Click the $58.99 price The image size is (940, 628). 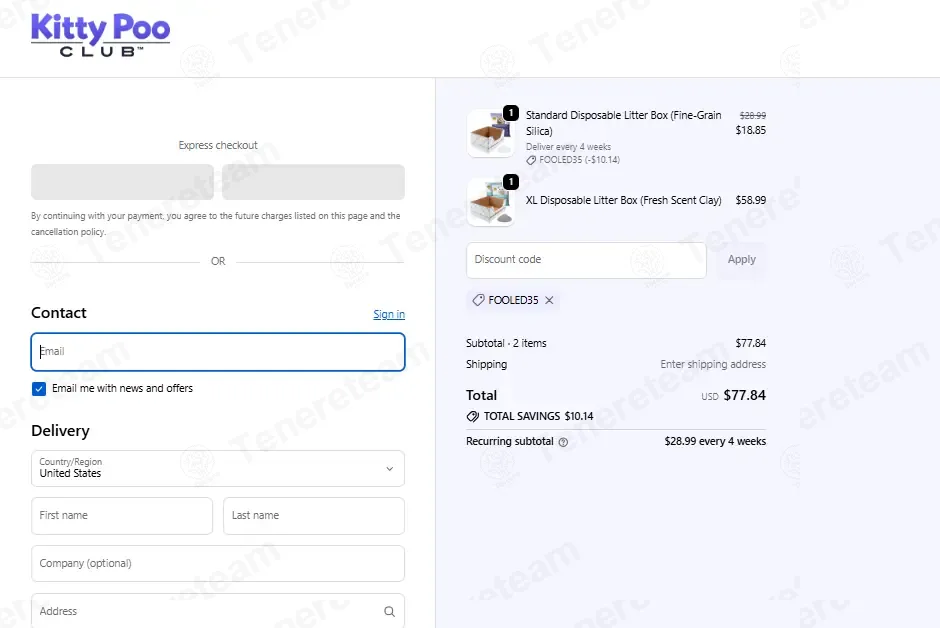751,200
